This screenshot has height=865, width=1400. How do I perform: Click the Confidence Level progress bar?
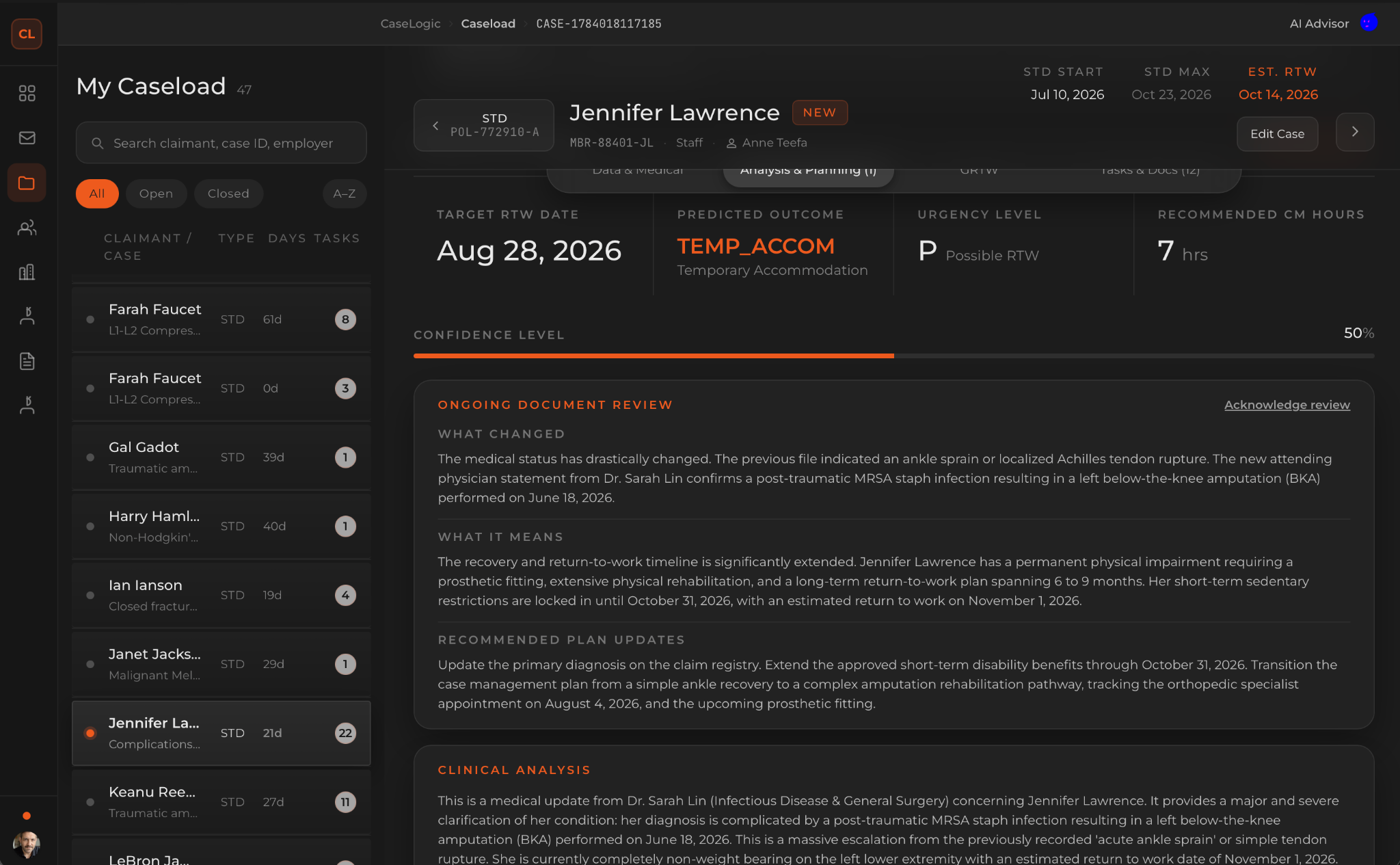point(893,356)
